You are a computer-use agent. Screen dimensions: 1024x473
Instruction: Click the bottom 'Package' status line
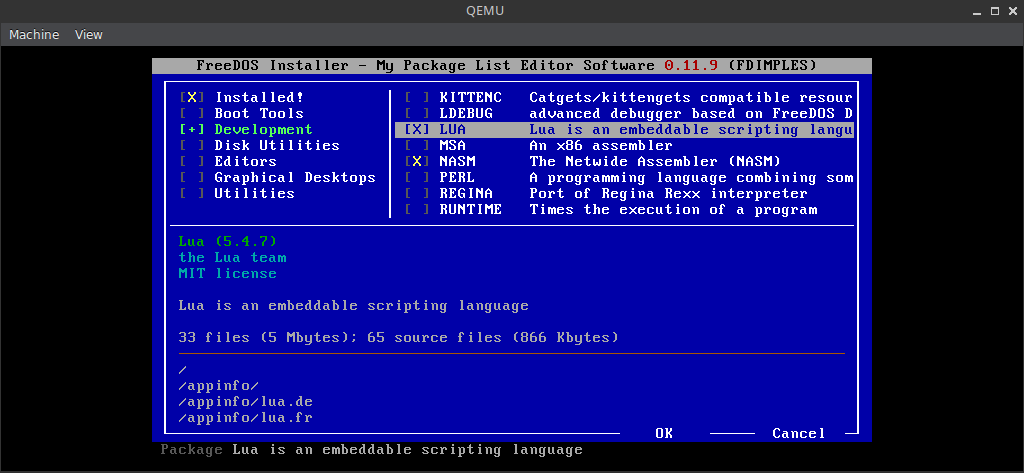pyautogui.click(x=372, y=449)
